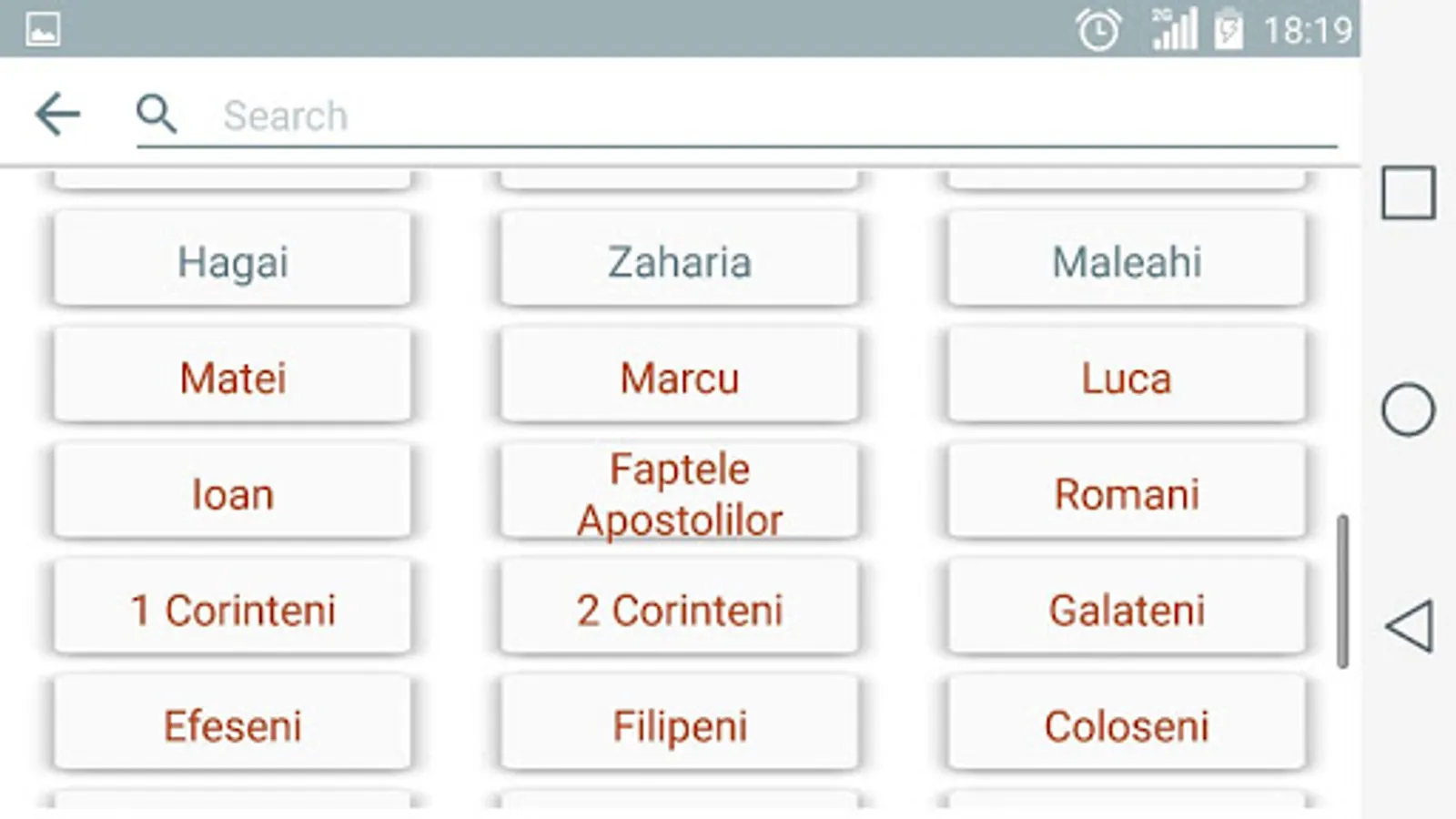
Task: Click the vertical scrollbar handle
Action: [1342, 591]
